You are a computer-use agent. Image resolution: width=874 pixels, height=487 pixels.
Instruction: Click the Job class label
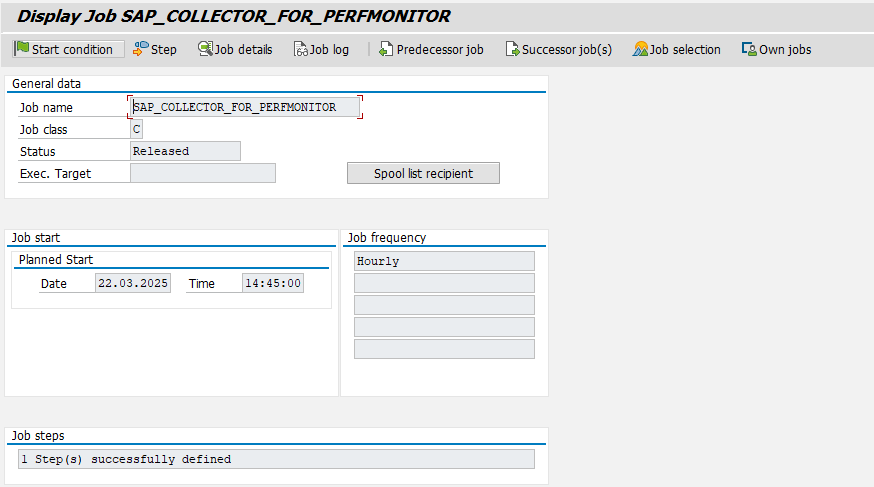coord(43,130)
